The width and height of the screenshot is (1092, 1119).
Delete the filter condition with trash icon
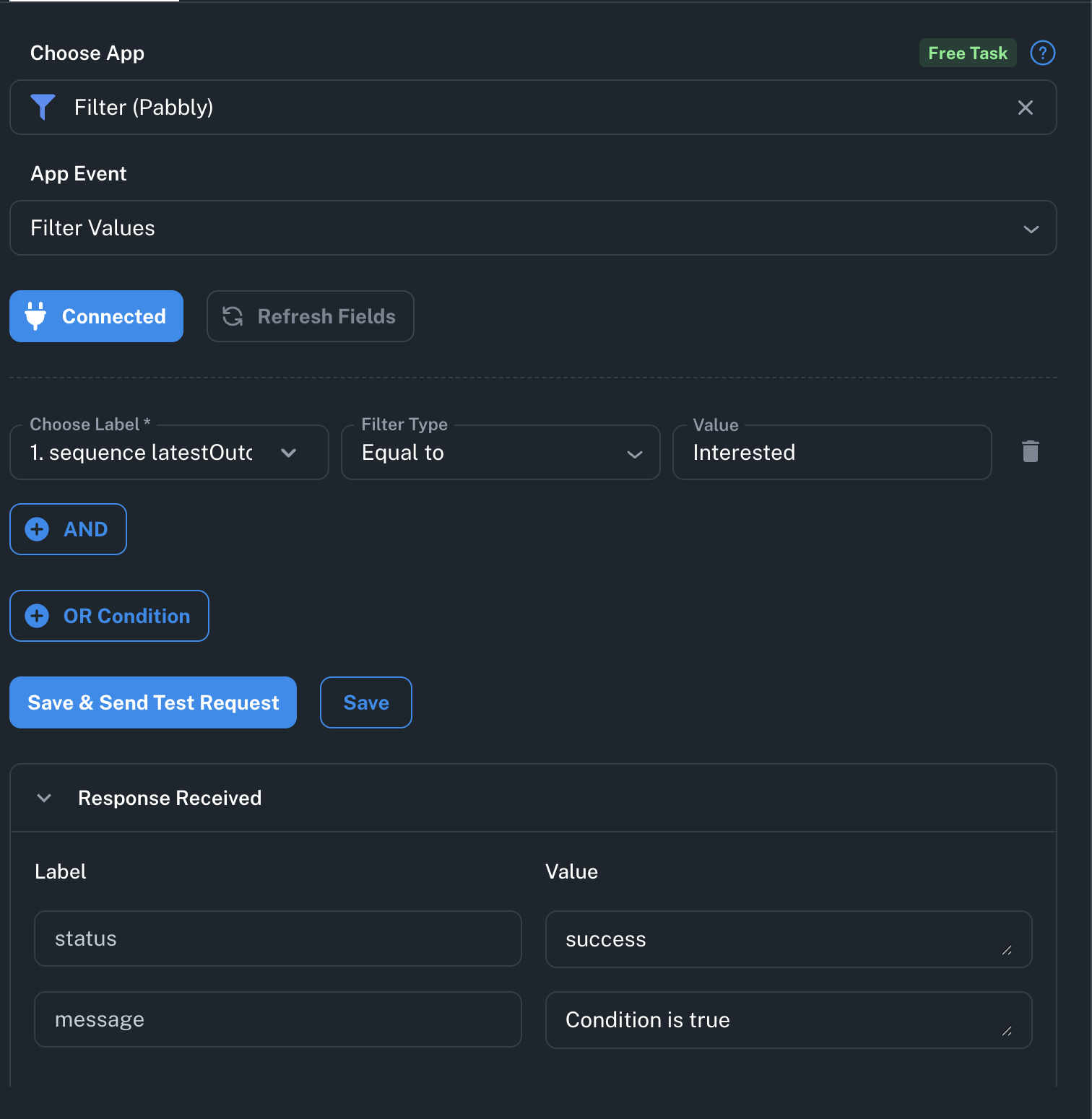pos(1030,451)
